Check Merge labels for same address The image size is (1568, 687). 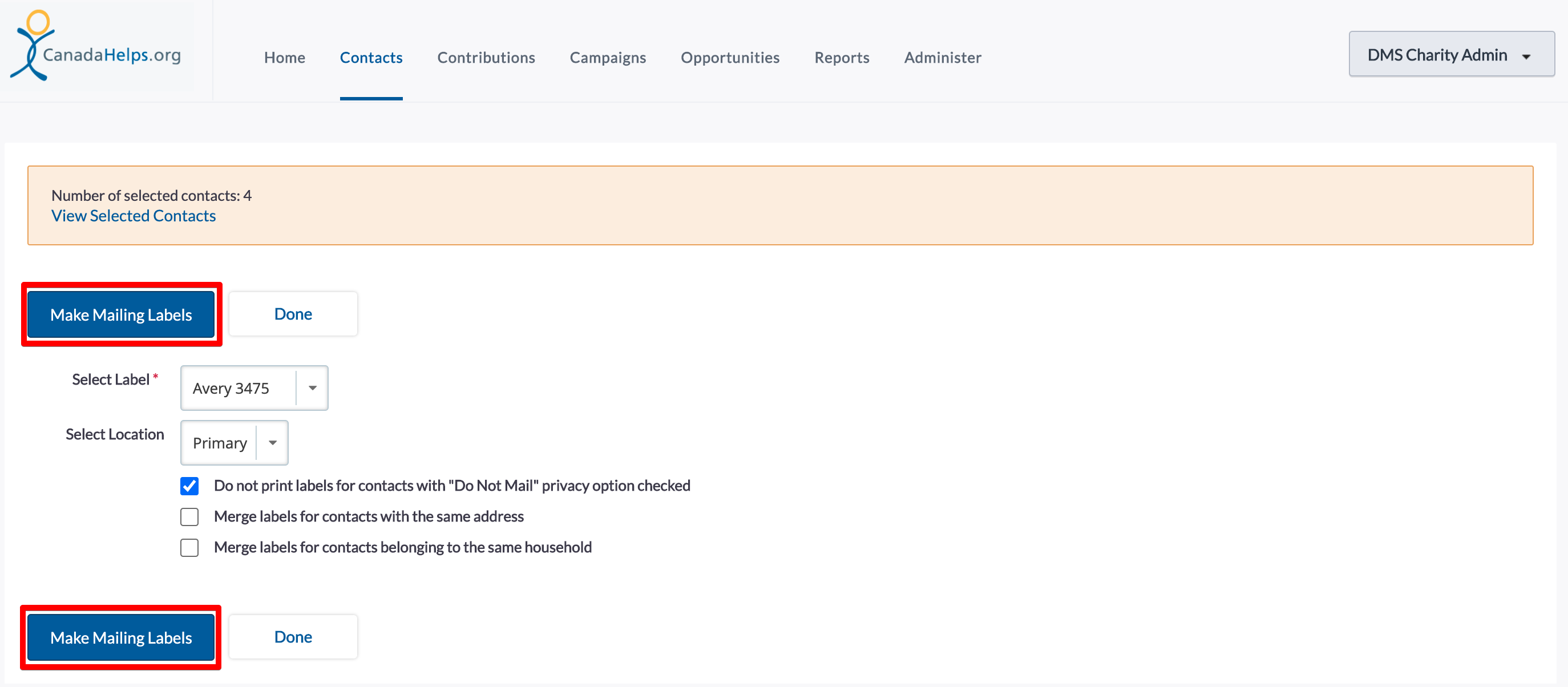pos(189,516)
